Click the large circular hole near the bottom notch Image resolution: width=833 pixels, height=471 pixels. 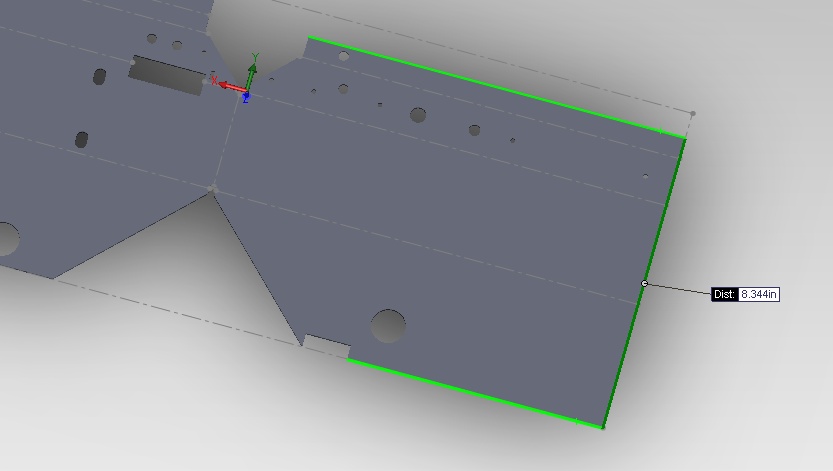click(x=388, y=326)
